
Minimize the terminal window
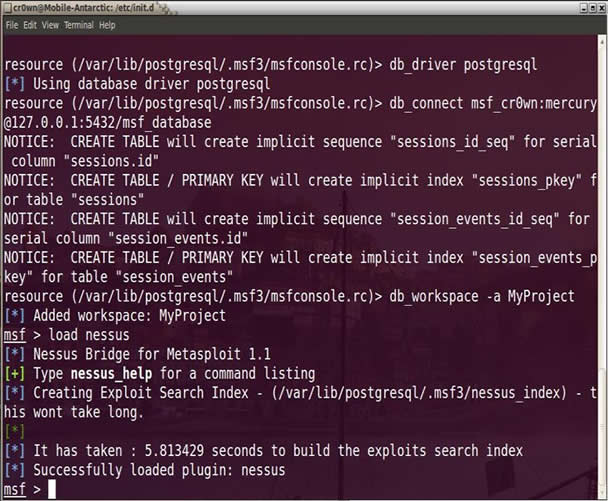pos(584,8)
